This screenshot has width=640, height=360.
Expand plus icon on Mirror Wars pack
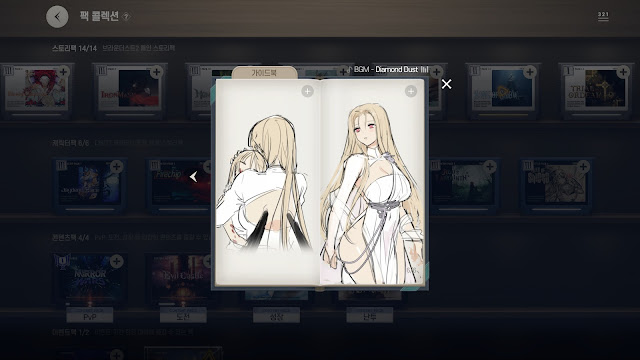click(x=116, y=261)
